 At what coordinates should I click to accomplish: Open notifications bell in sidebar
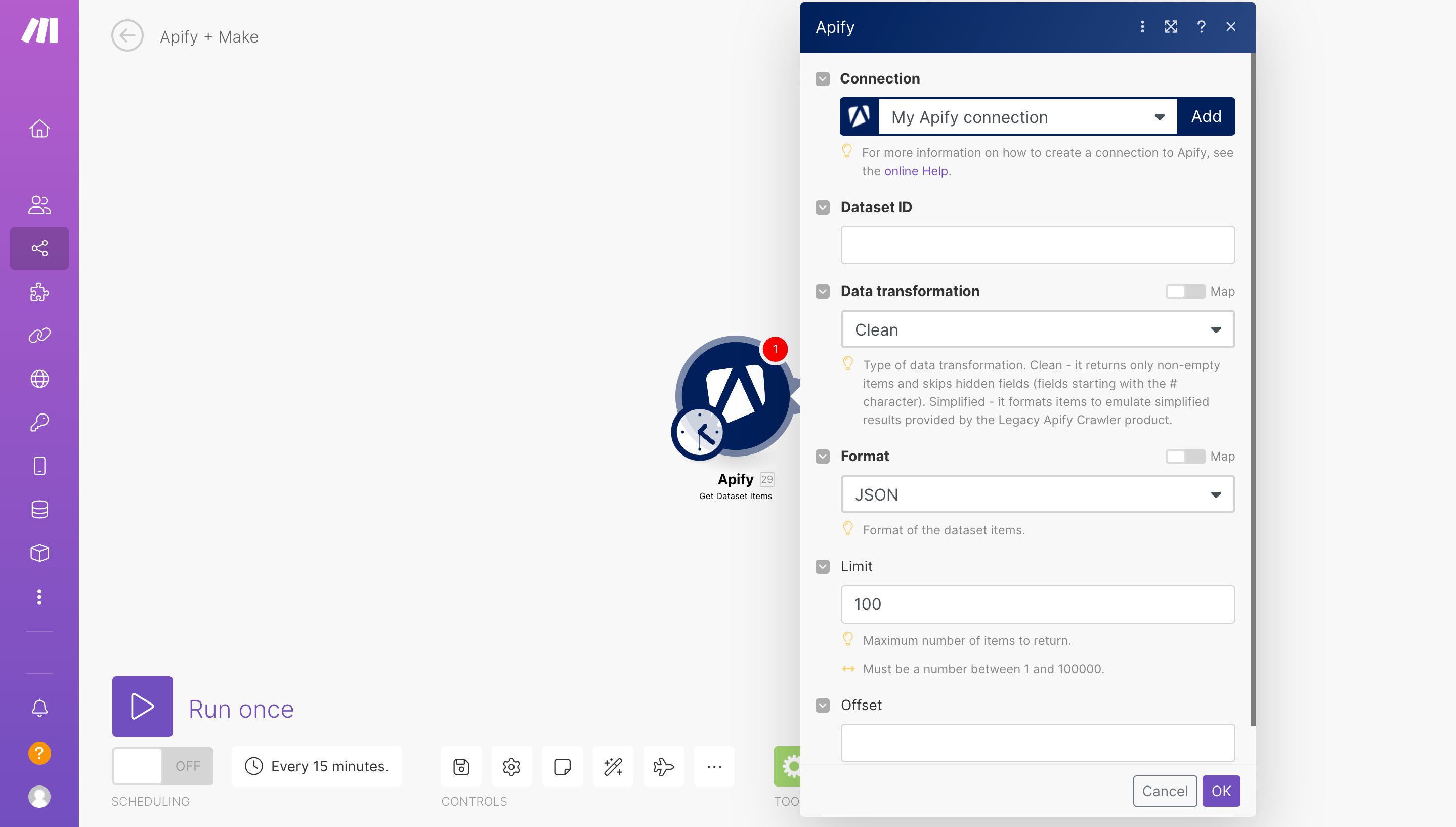[x=39, y=707]
